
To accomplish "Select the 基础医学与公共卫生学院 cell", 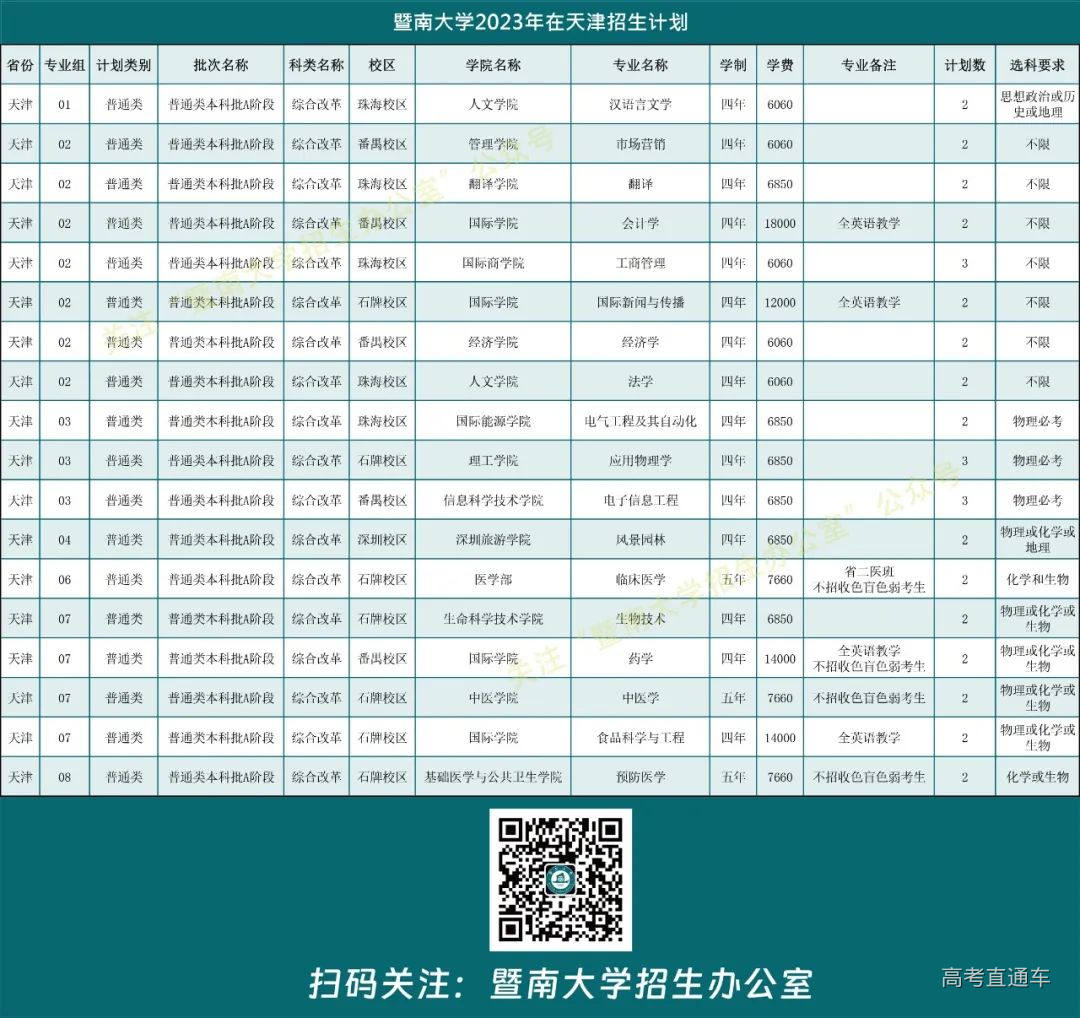I will click(x=492, y=777).
